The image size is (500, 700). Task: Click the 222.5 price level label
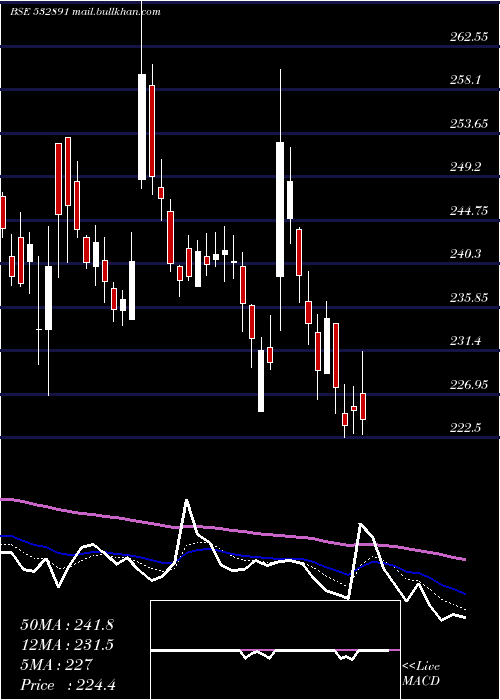coord(467,428)
